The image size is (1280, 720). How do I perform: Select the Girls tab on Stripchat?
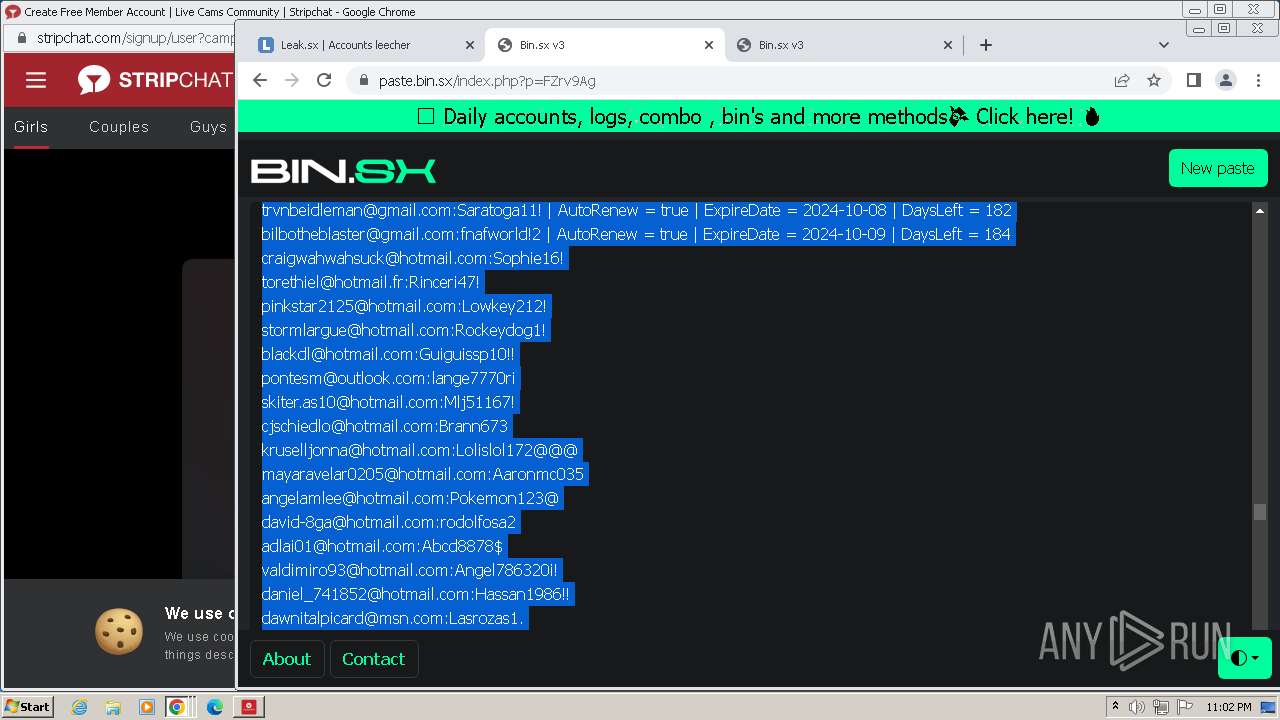coord(31,127)
